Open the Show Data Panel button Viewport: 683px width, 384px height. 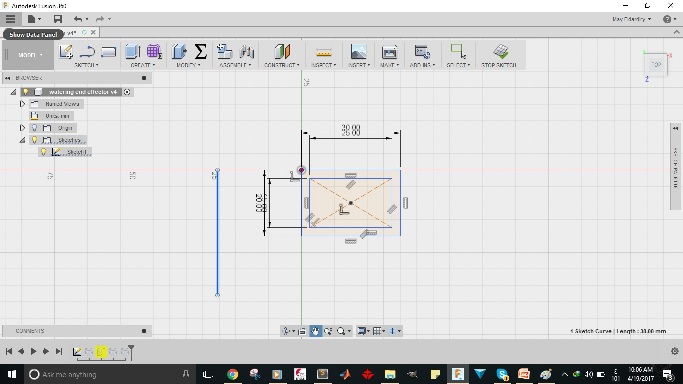point(10,19)
